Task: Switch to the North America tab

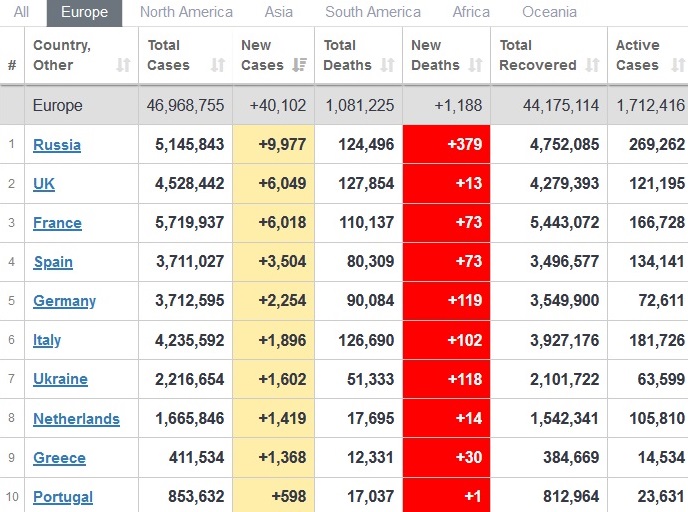Action: pyautogui.click(x=186, y=12)
